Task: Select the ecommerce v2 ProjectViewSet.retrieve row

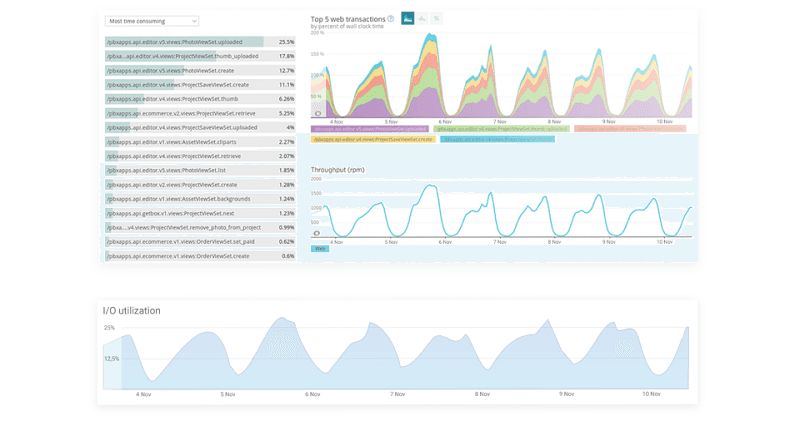Action: point(200,113)
